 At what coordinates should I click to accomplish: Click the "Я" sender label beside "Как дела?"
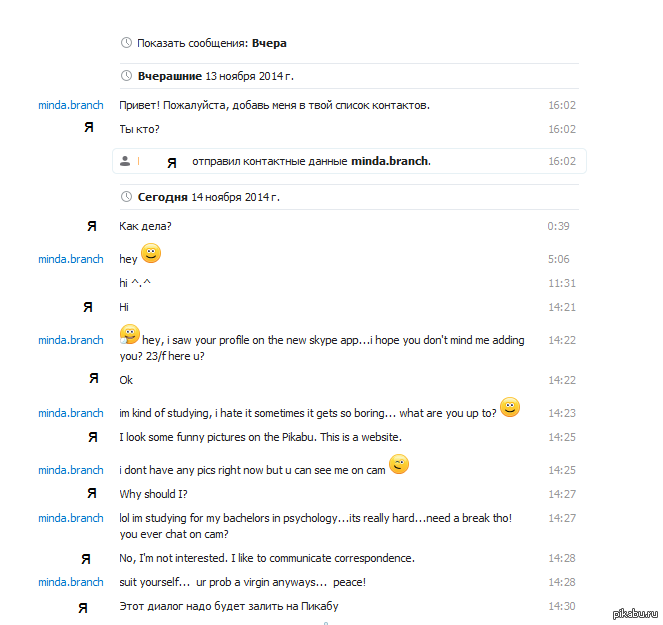pos(92,226)
